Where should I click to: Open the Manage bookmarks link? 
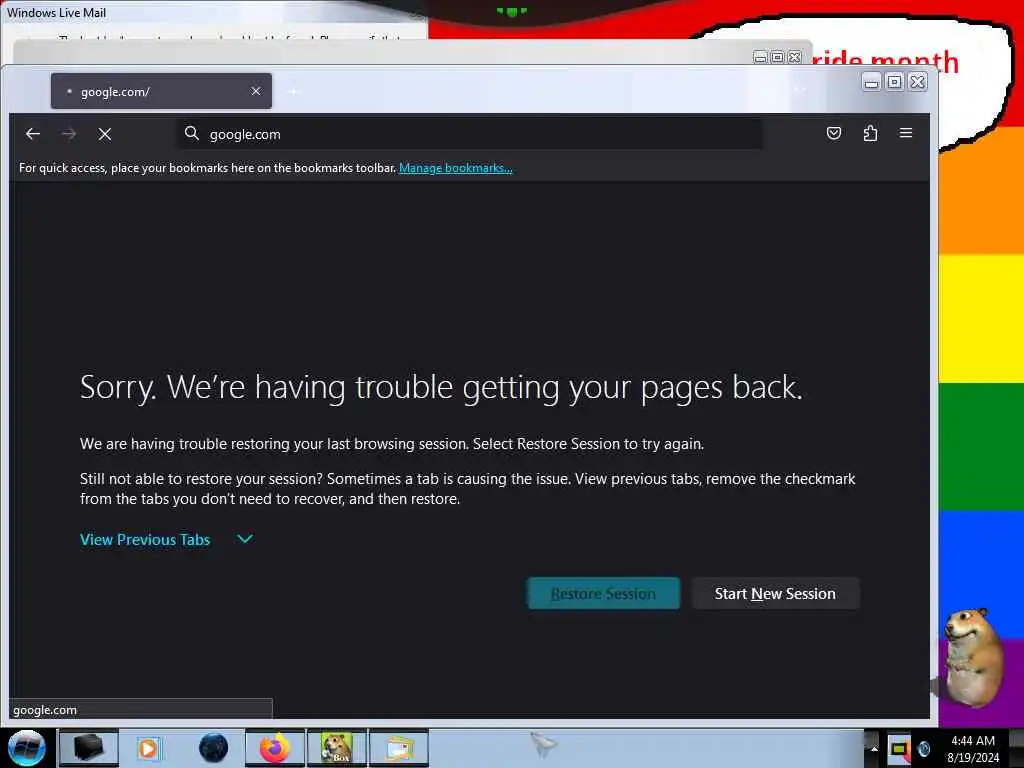456,168
